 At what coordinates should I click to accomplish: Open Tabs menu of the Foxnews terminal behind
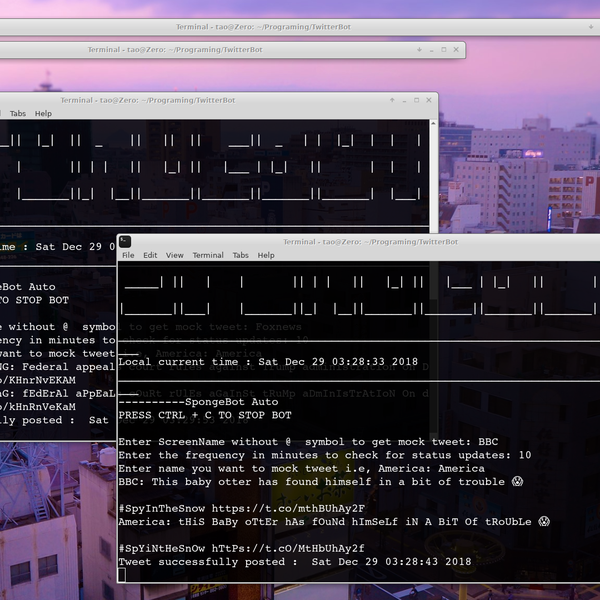[x=17, y=114]
